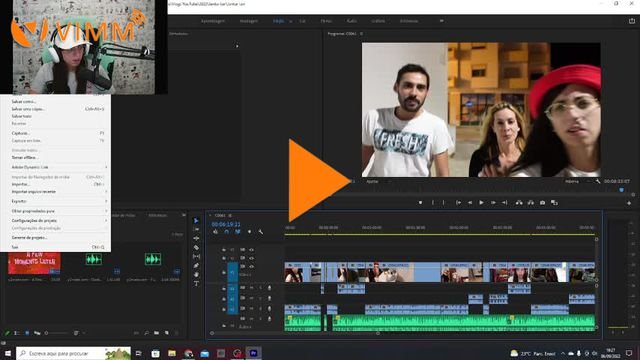This screenshot has width=640, height=360.
Task: Switch to the Cor workspace tab
Action: (302, 21)
